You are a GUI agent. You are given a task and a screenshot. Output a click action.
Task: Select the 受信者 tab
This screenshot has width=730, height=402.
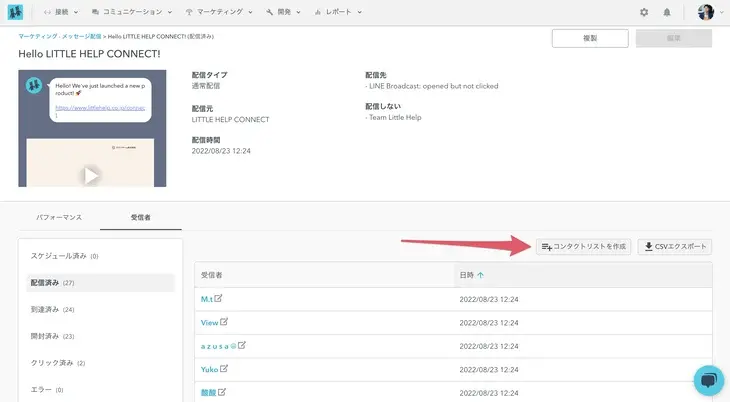[x=140, y=216]
